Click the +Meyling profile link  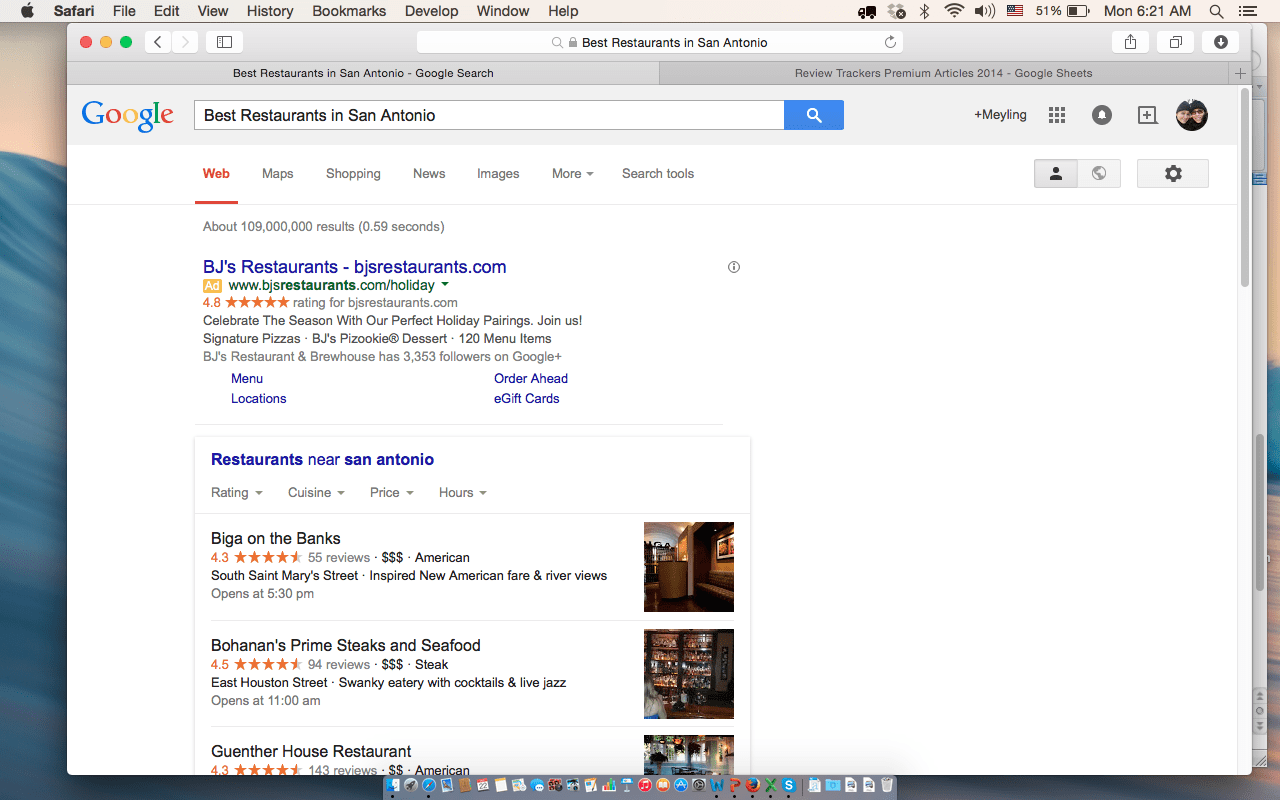pos(1000,115)
